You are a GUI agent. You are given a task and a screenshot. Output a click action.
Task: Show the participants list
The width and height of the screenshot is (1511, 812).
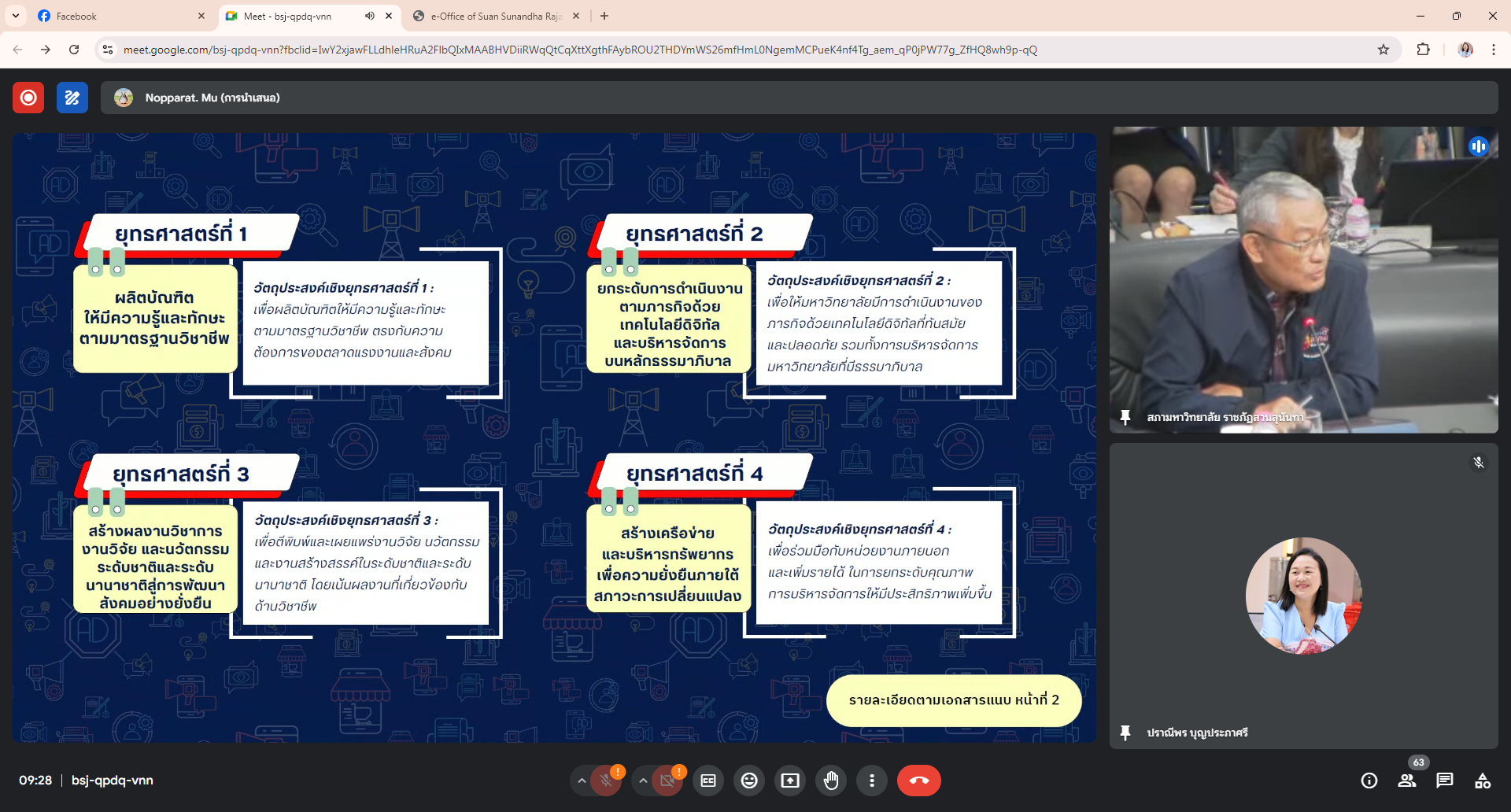1407,781
